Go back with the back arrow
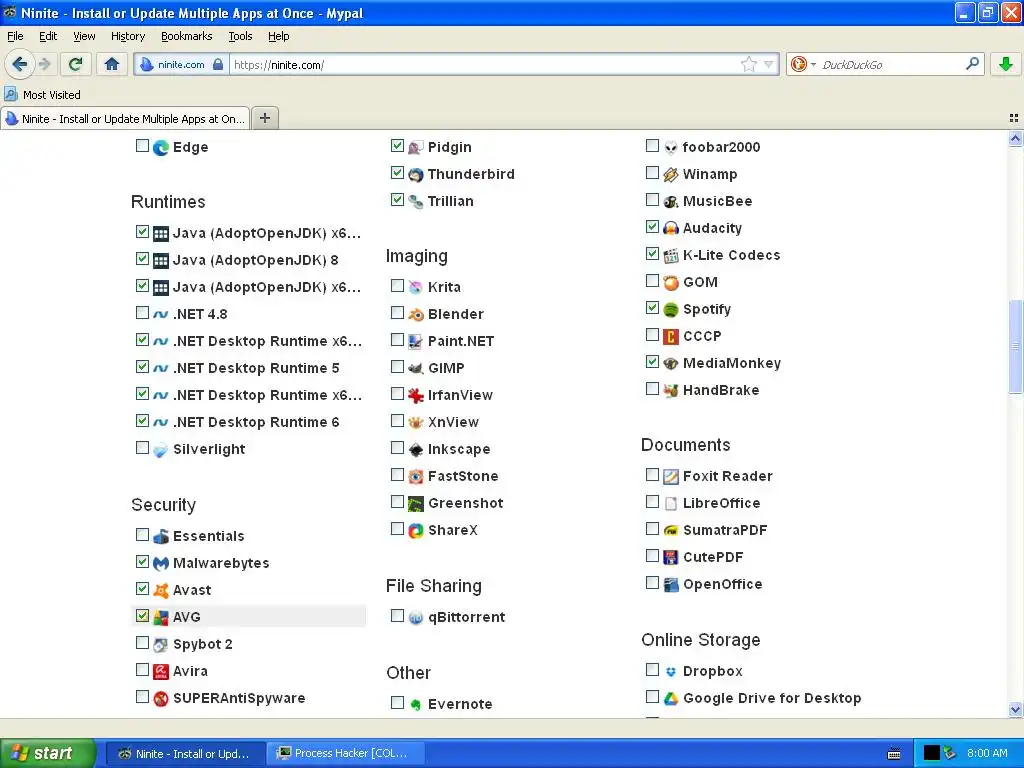The height and width of the screenshot is (768, 1024). pos(20,64)
